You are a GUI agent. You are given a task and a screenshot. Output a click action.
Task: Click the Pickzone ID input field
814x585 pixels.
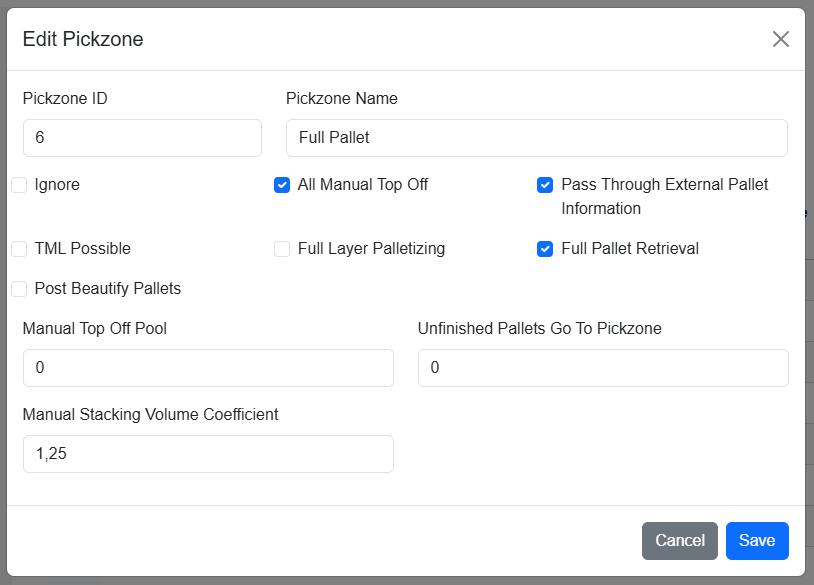click(142, 138)
